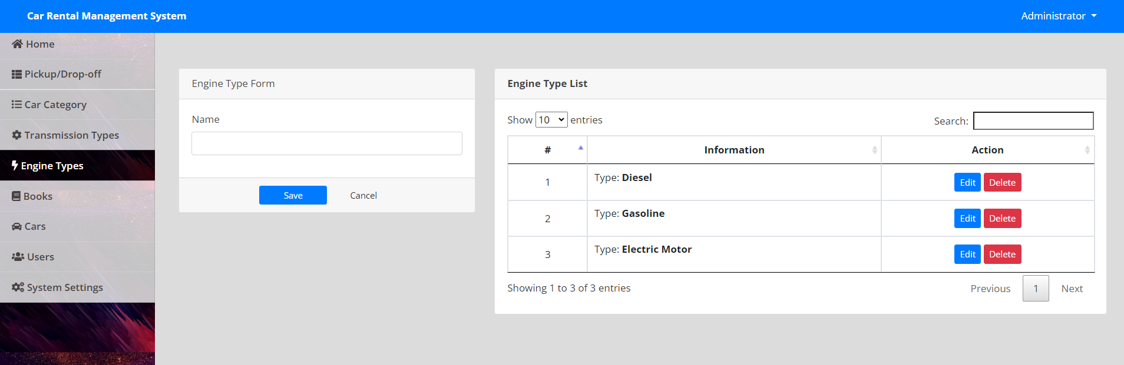
Task: Click the System Settings cogs icon
Action: pos(18,288)
